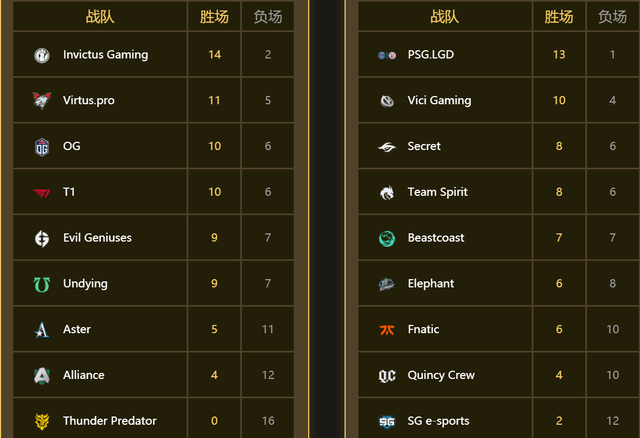Click the red T1 logo
The height and width of the screenshot is (438, 640).
[x=42, y=193]
